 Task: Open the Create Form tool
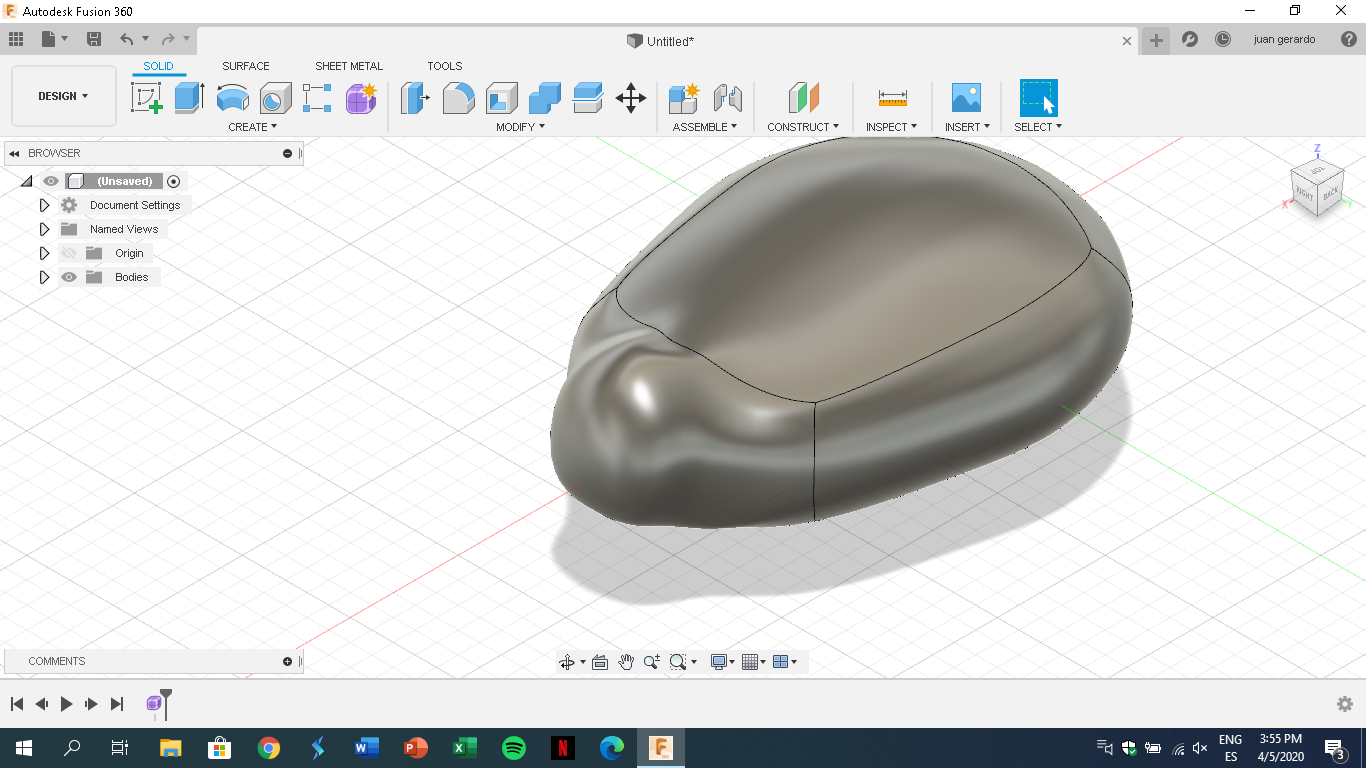coord(360,97)
